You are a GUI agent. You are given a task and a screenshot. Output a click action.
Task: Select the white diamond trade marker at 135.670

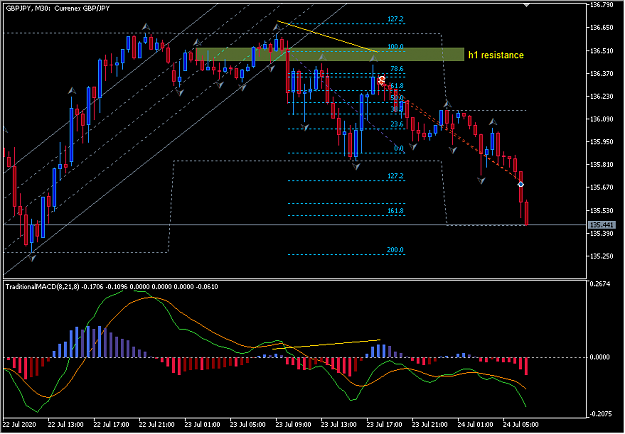coord(521,185)
